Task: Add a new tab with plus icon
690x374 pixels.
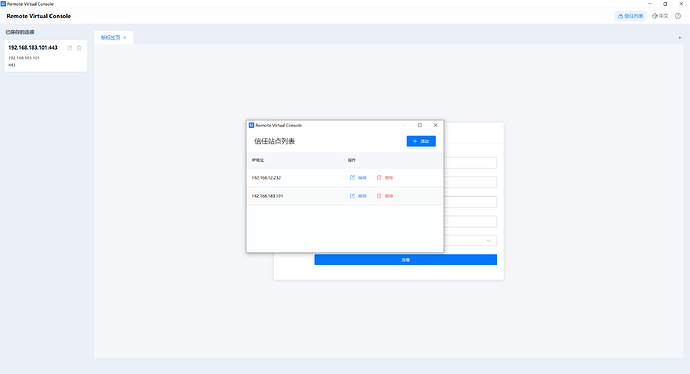Action: pos(679,38)
